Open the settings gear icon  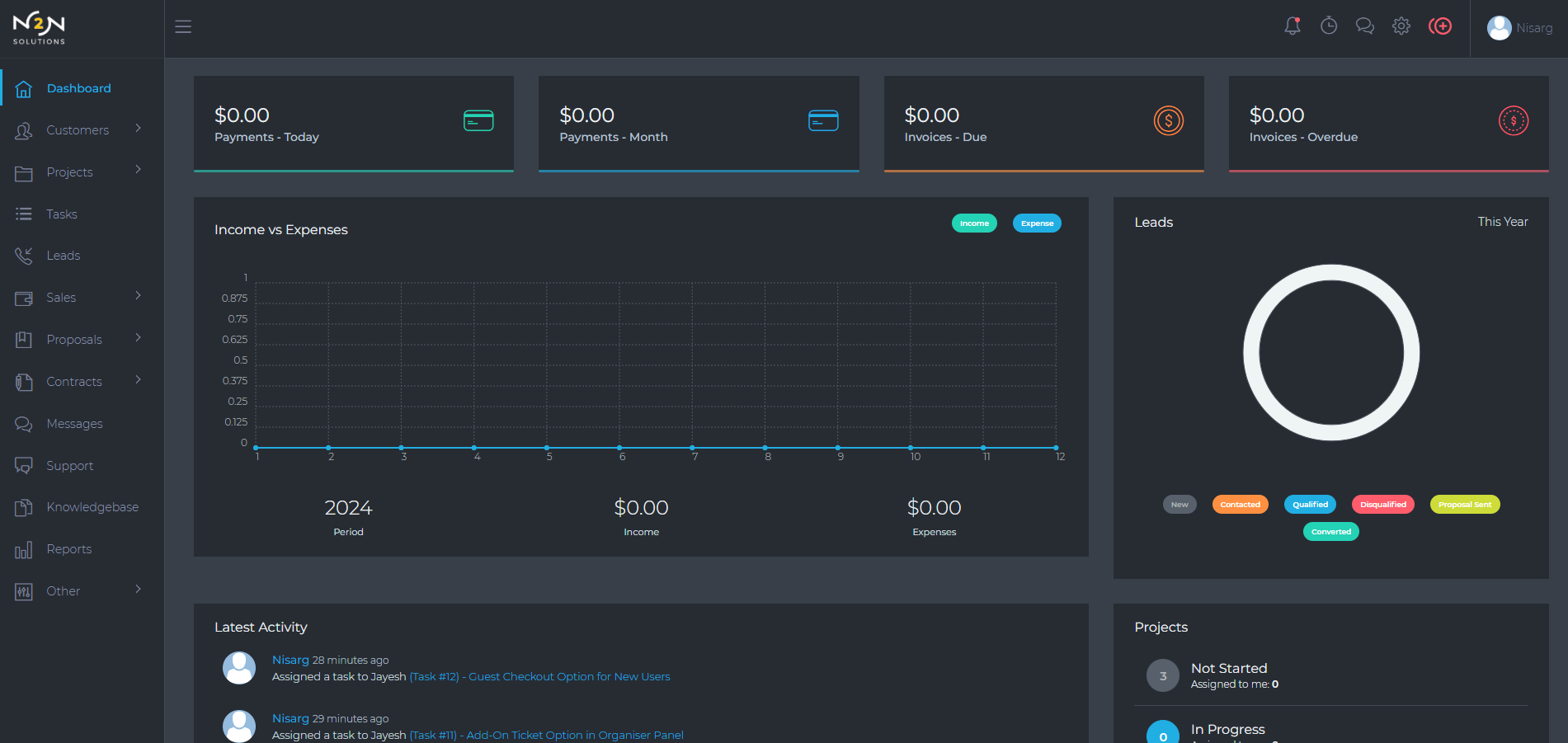1401,26
